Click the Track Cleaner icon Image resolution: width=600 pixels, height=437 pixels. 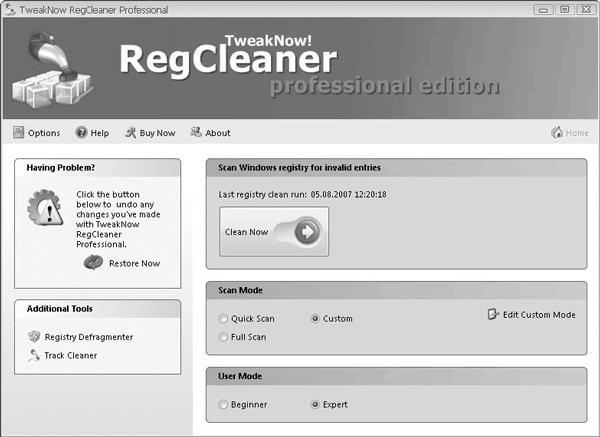tap(34, 355)
